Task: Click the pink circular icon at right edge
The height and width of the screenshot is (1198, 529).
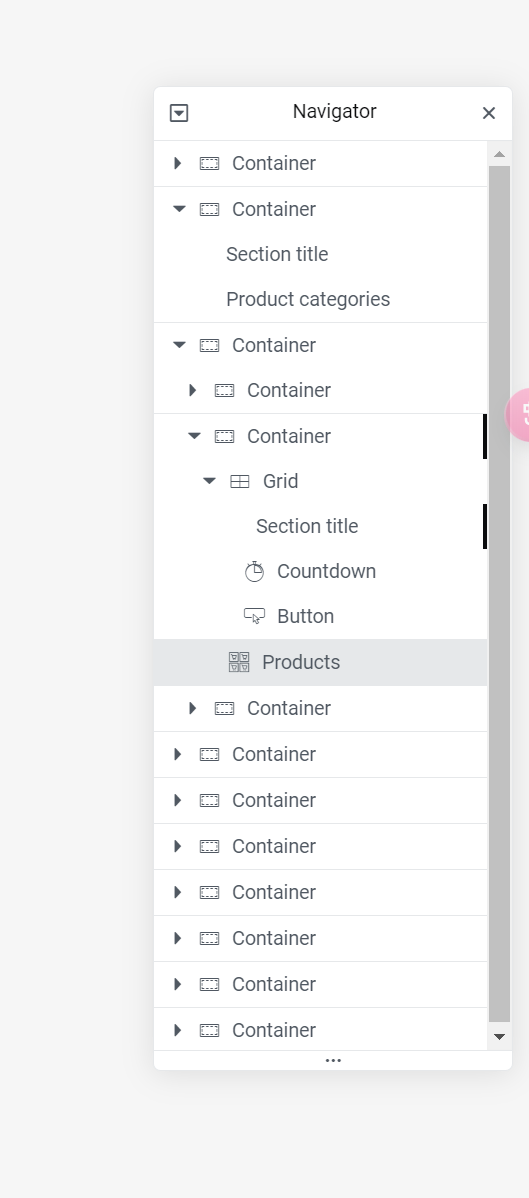Action: click(518, 415)
